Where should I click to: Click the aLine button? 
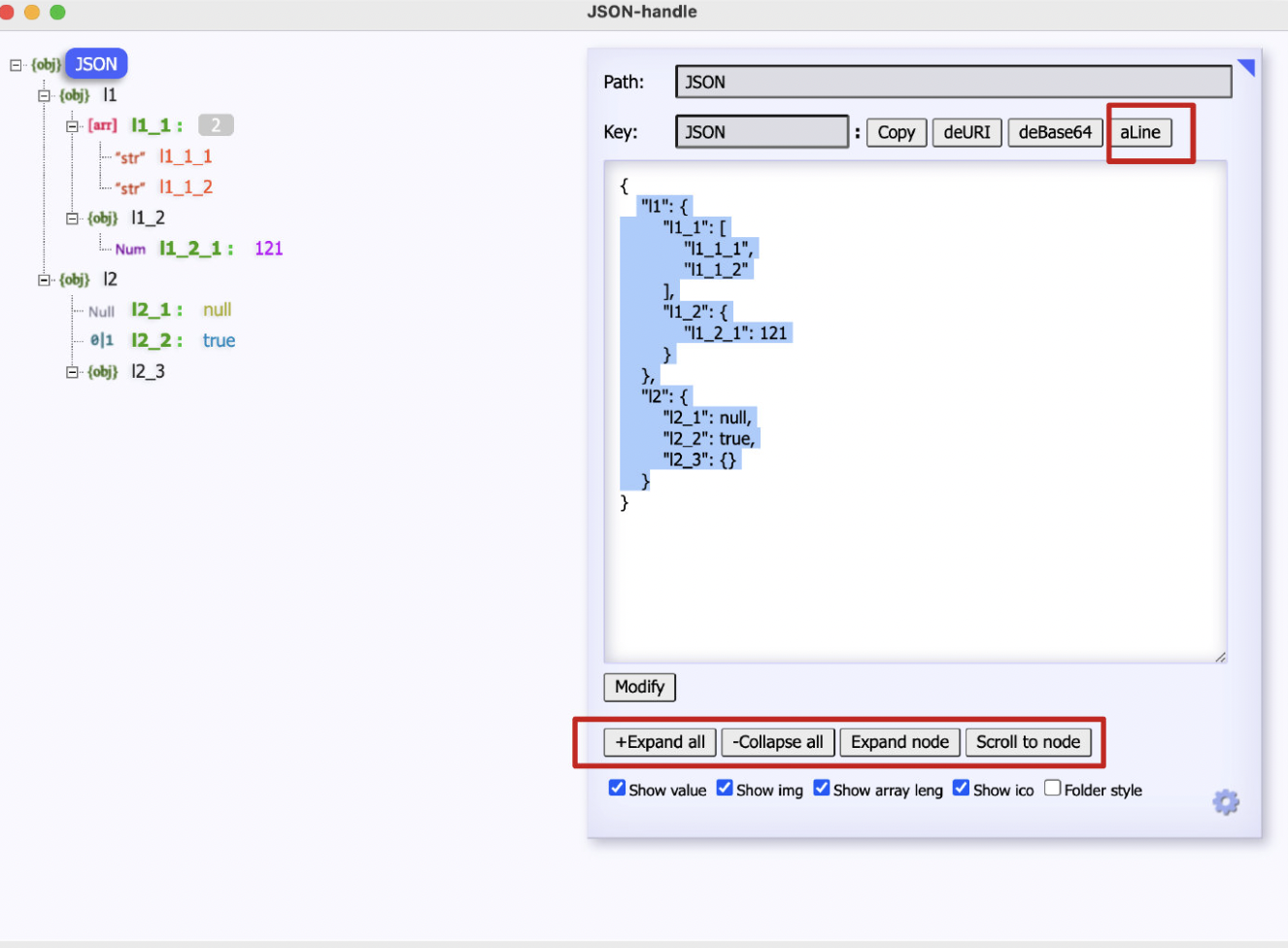(x=1140, y=132)
